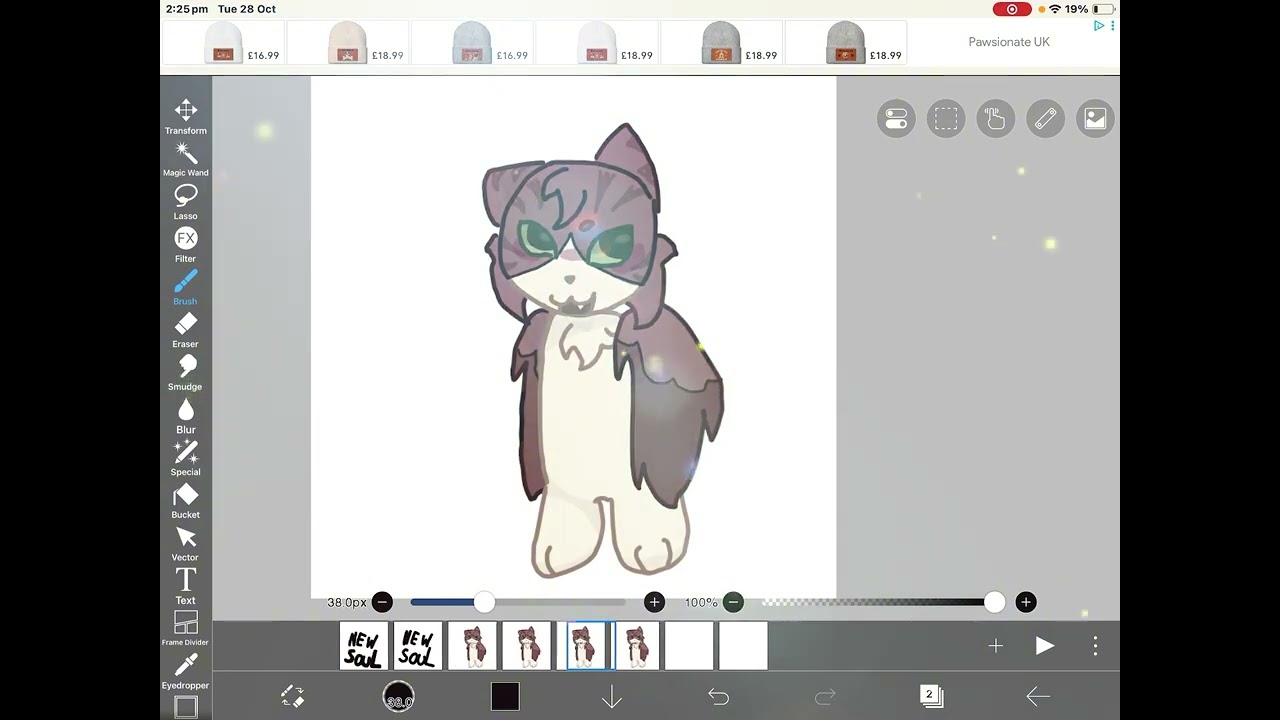Image resolution: width=1280 pixels, height=720 pixels.
Task: Decrease opacity with minus button
Action: click(733, 602)
